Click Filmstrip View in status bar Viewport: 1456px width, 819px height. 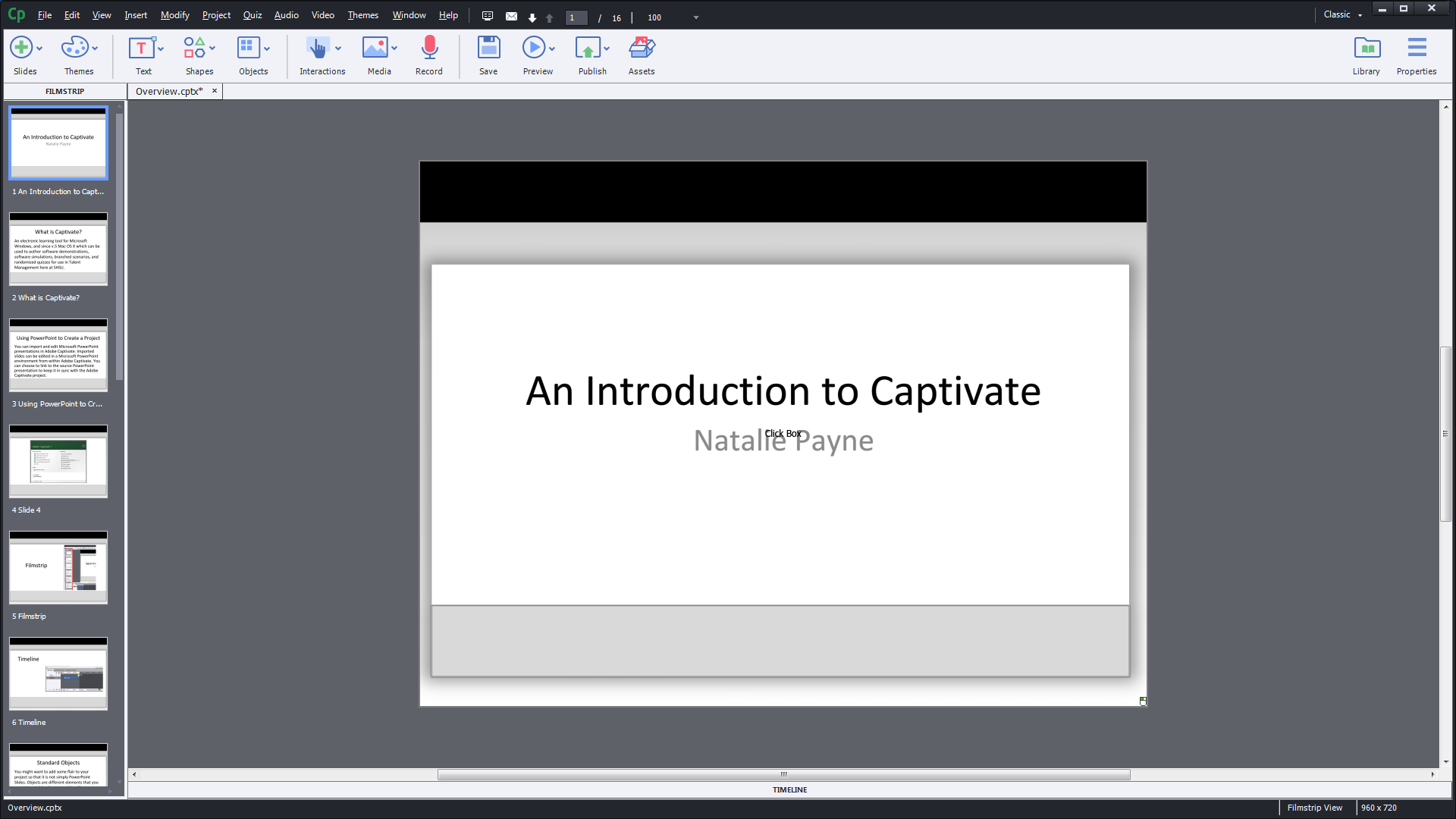point(1314,808)
